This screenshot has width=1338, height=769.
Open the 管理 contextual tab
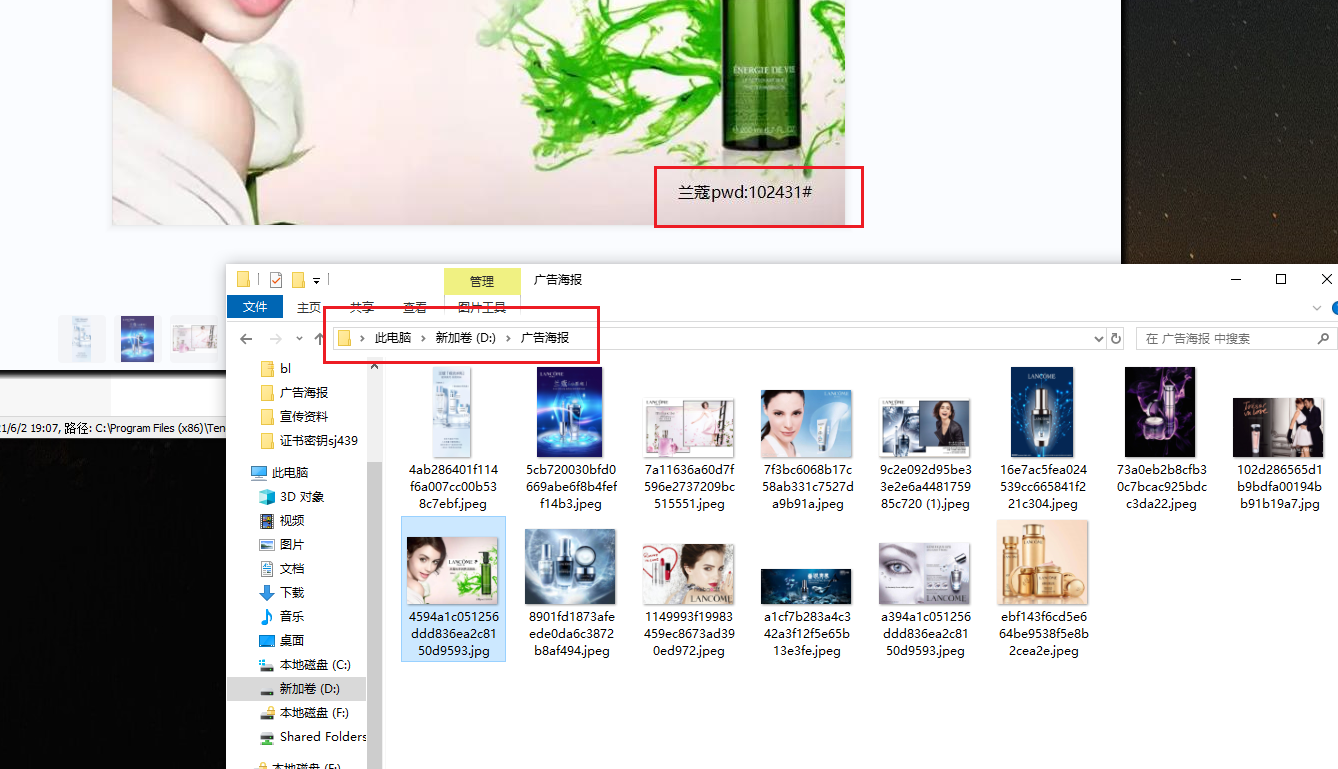point(482,281)
